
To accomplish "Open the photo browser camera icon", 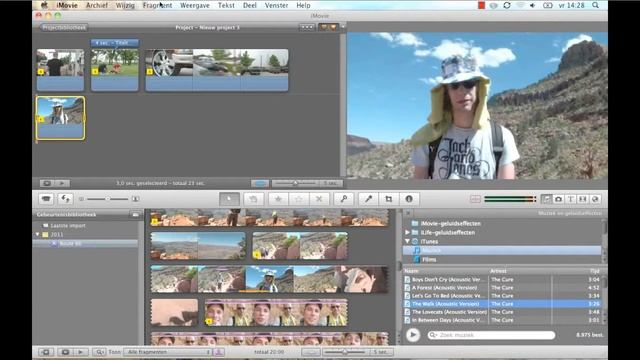I will [558, 199].
